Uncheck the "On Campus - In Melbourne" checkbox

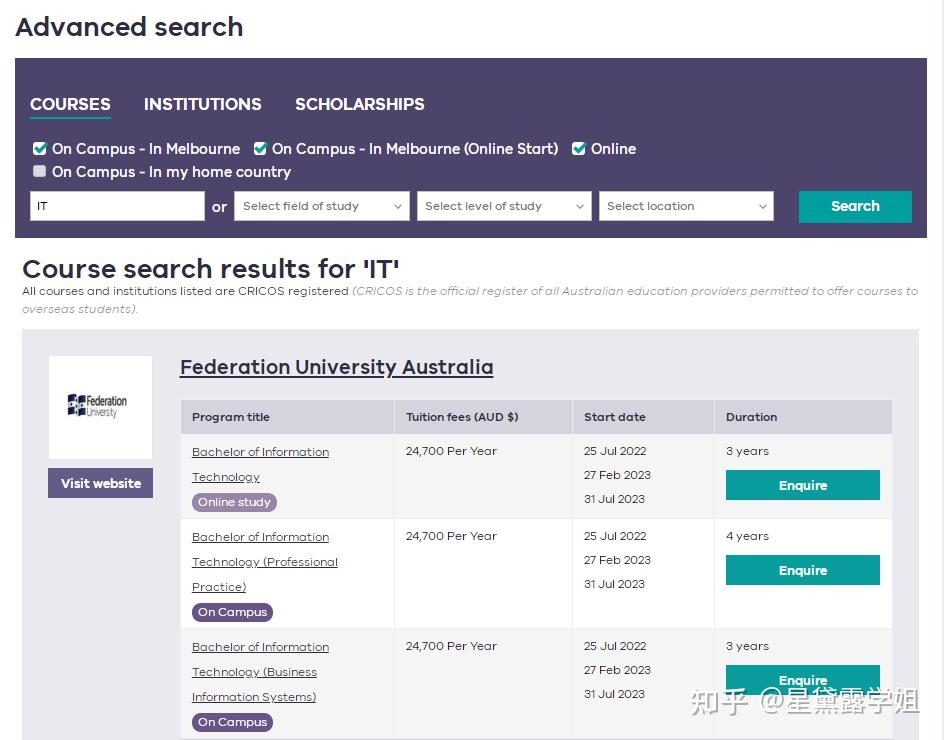click(x=39, y=148)
